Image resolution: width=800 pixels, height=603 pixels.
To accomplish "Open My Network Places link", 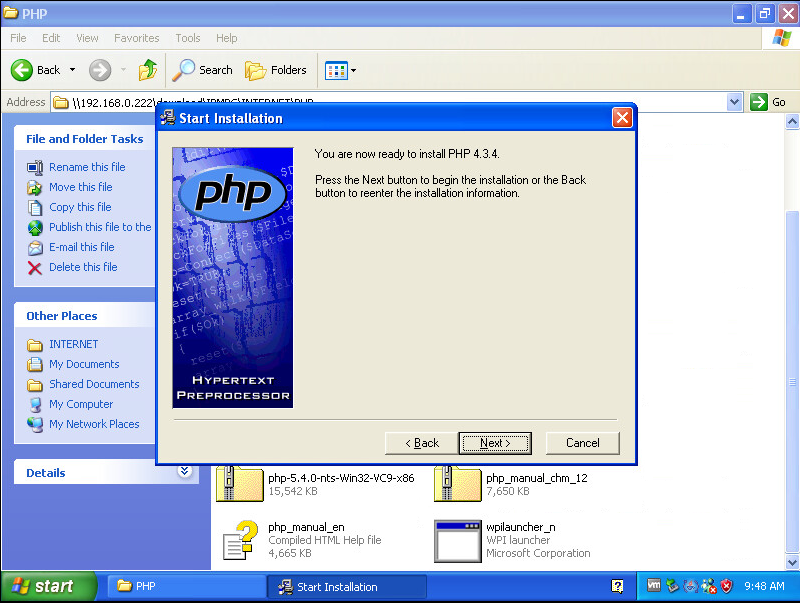I will 94,424.
